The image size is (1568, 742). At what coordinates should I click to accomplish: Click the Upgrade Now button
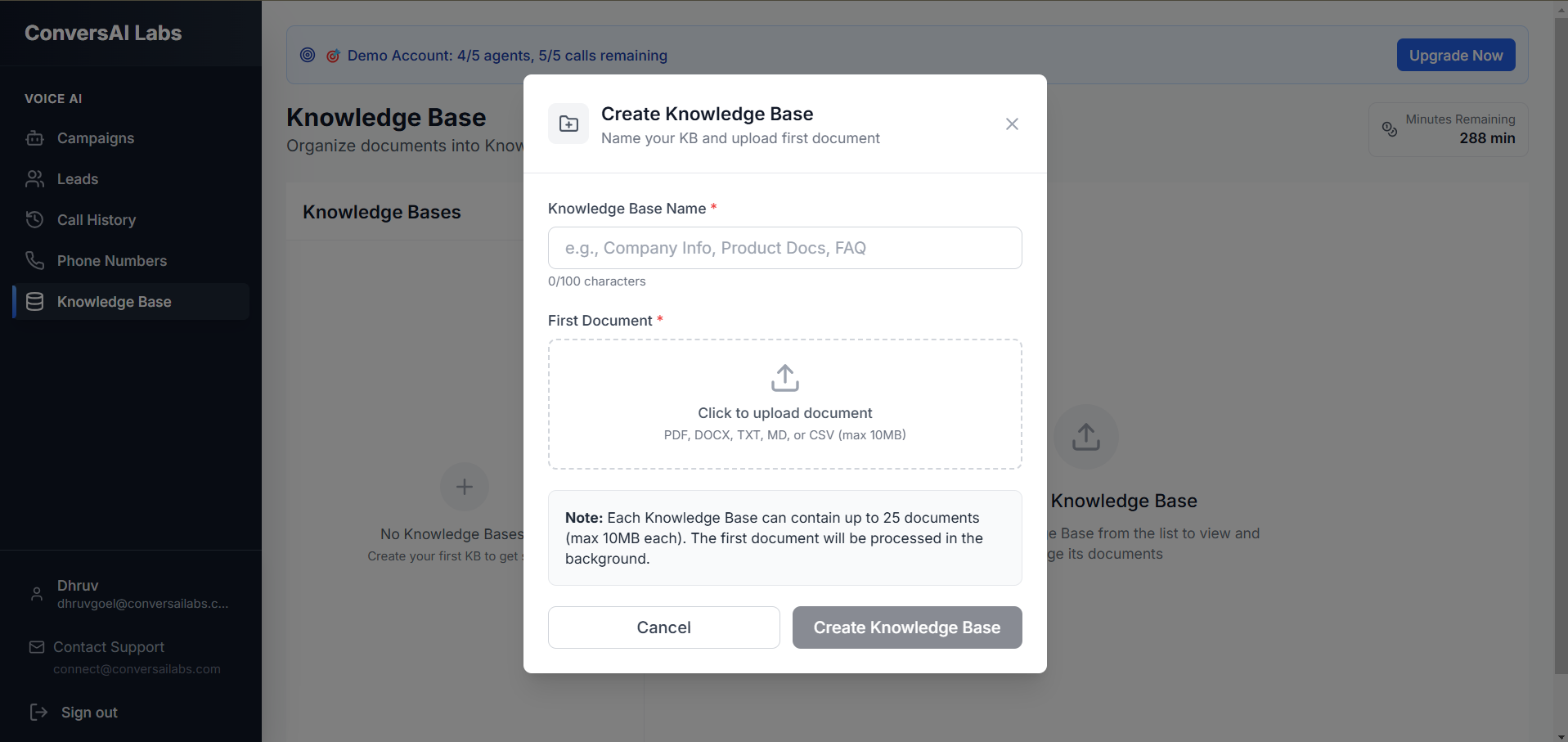tap(1456, 55)
